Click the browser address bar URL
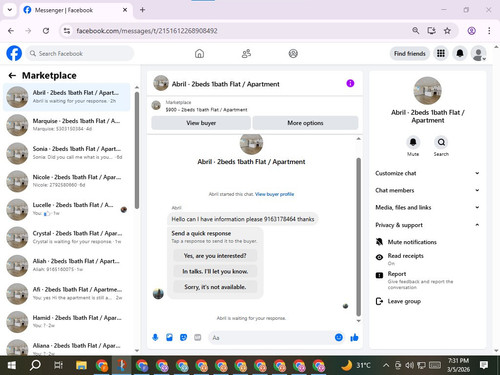Viewport: 500px width, 375px height. click(x=147, y=31)
